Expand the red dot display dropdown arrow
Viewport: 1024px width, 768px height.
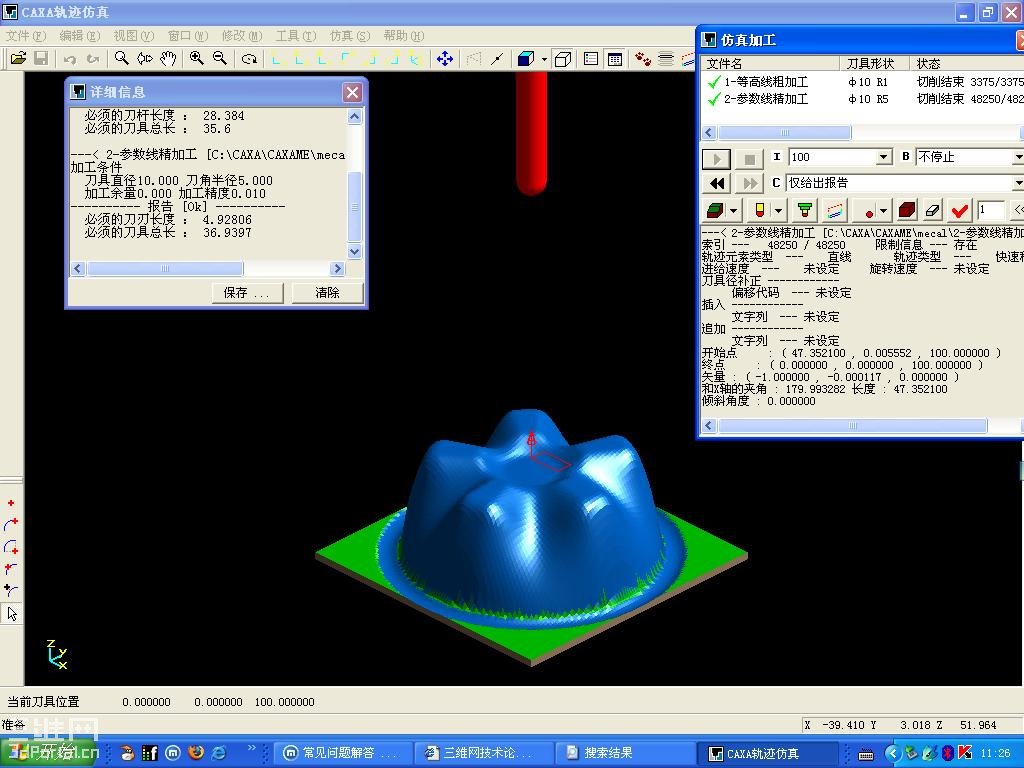coord(884,211)
